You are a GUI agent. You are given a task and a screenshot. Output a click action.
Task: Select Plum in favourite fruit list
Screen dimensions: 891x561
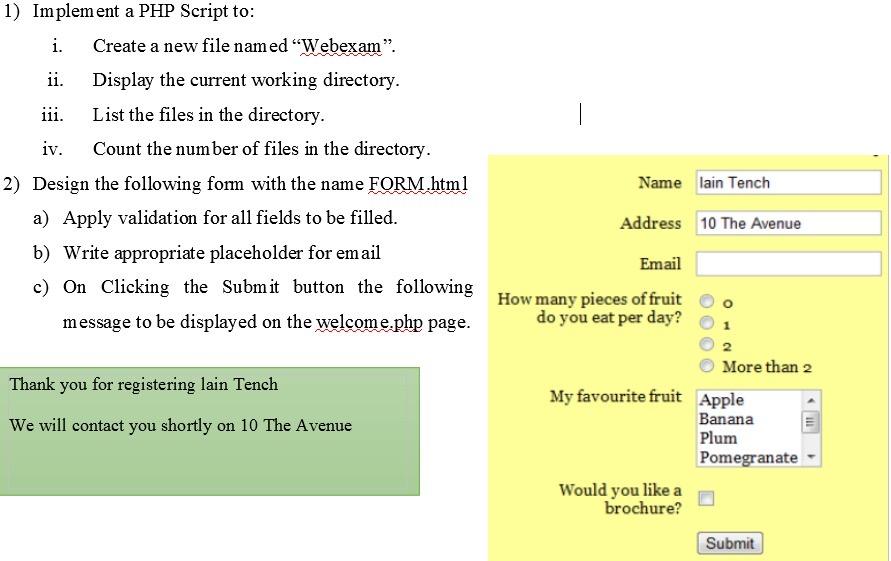pos(718,438)
